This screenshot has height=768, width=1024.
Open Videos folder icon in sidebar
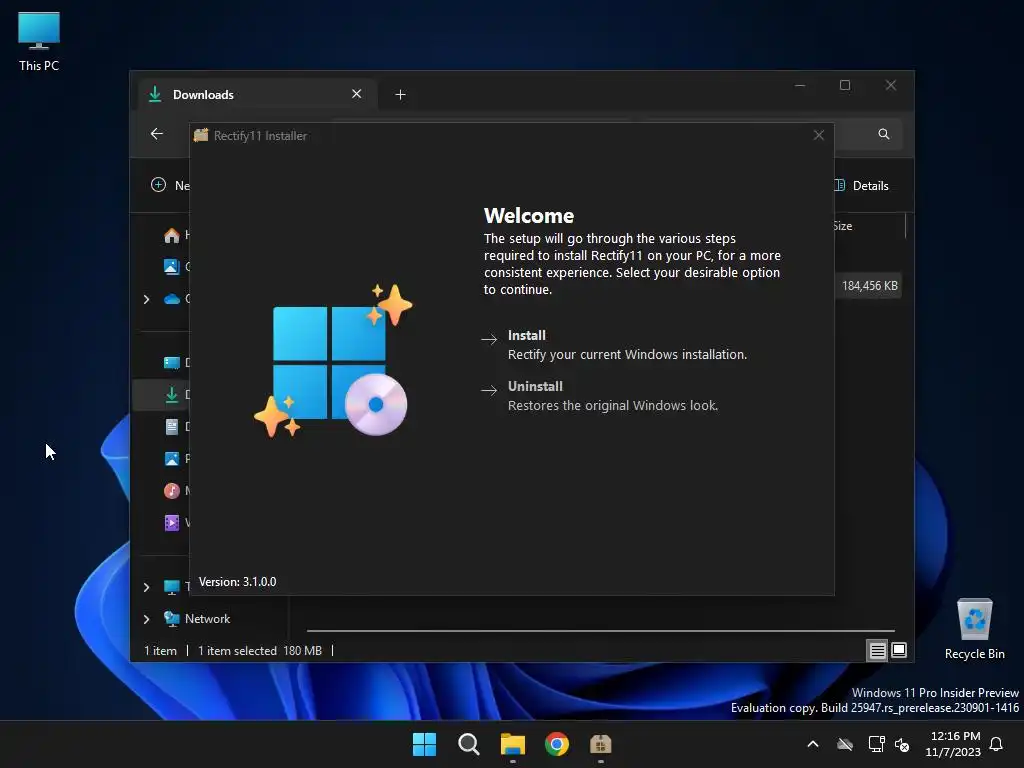(172, 522)
